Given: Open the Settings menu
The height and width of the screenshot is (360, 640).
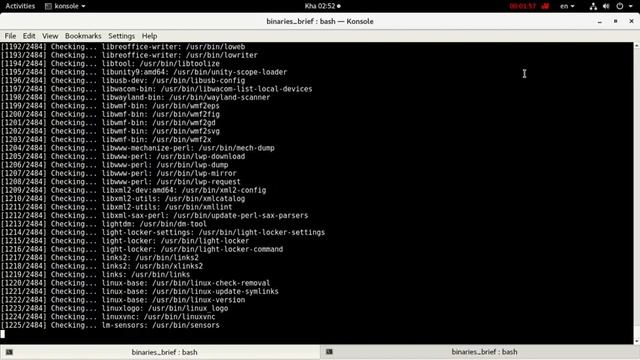Looking at the screenshot, I should tap(121, 36).
